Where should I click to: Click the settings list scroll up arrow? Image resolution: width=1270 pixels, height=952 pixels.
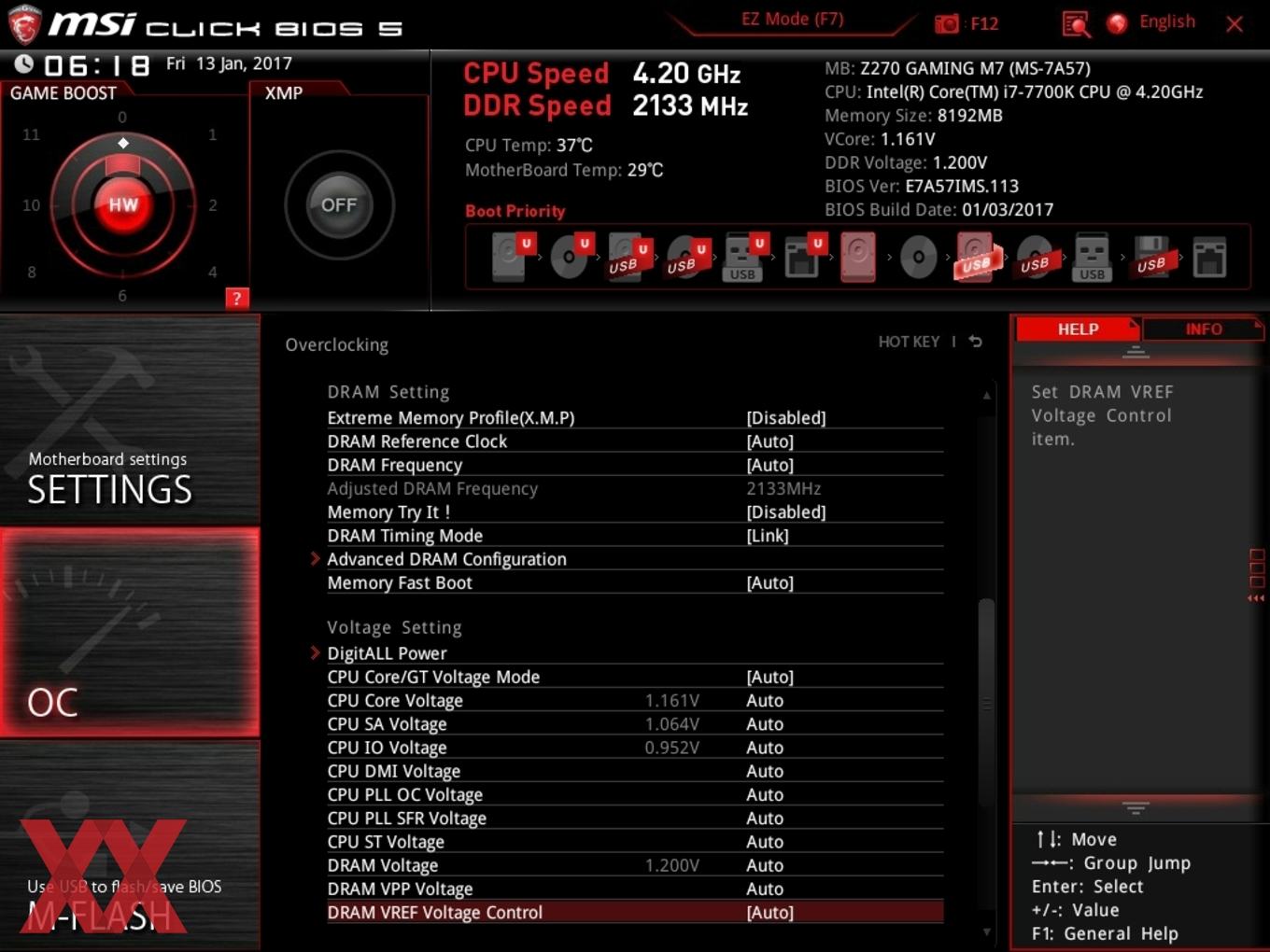pyautogui.click(x=986, y=396)
